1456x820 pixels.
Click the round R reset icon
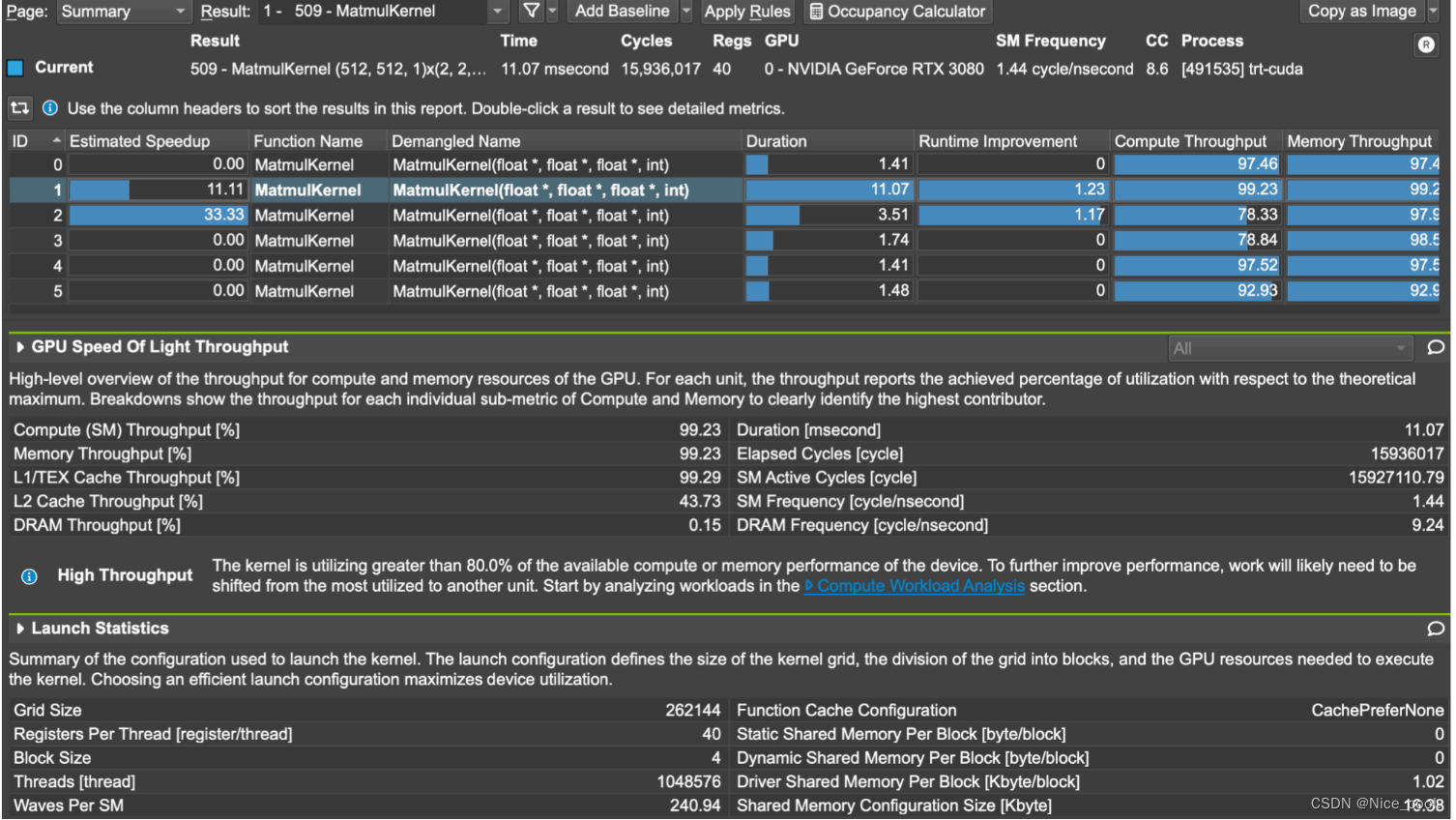[1426, 44]
